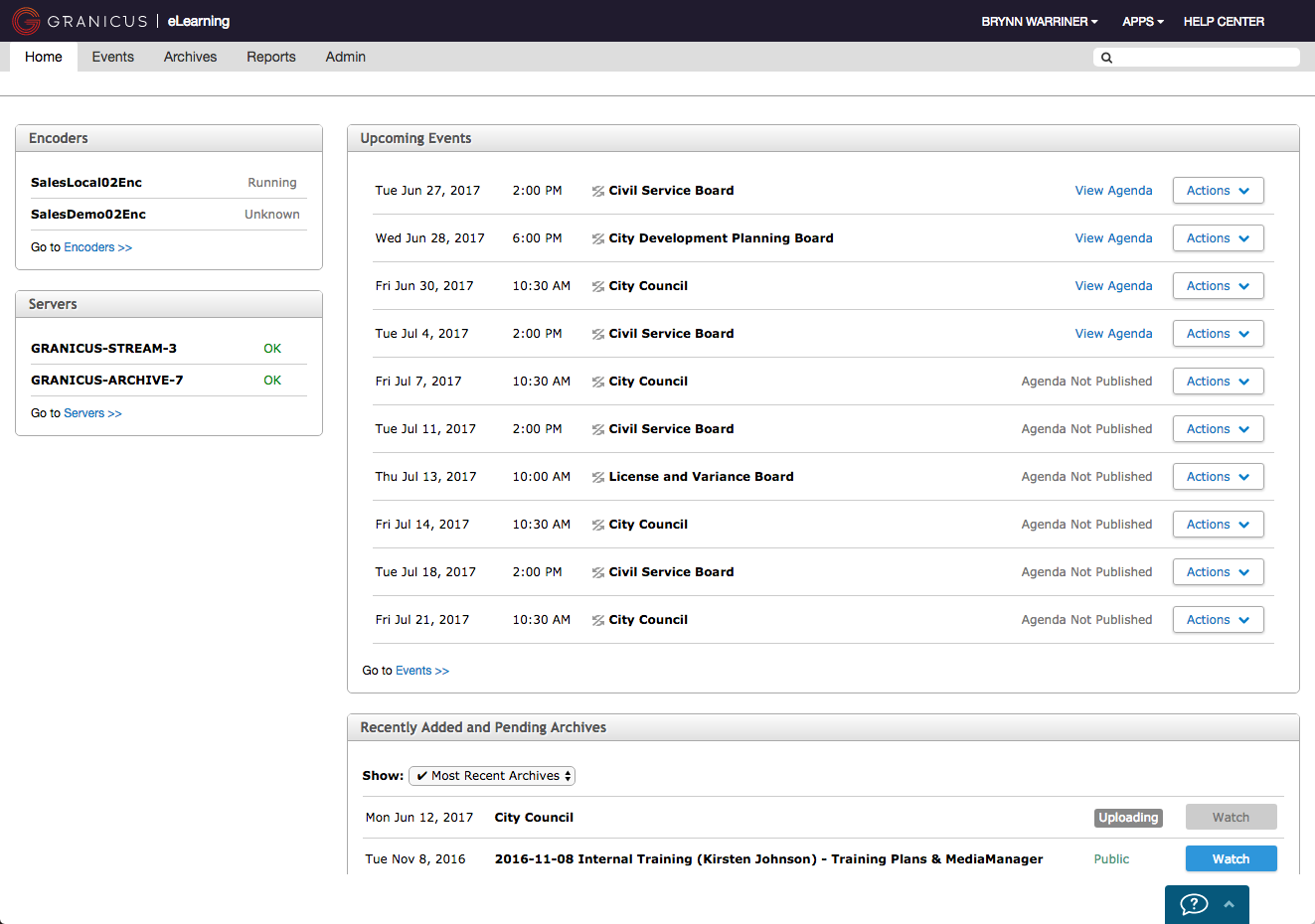Expand Actions for License and Variance Board
The image size is (1315, 924).
click(x=1218, y=477)
